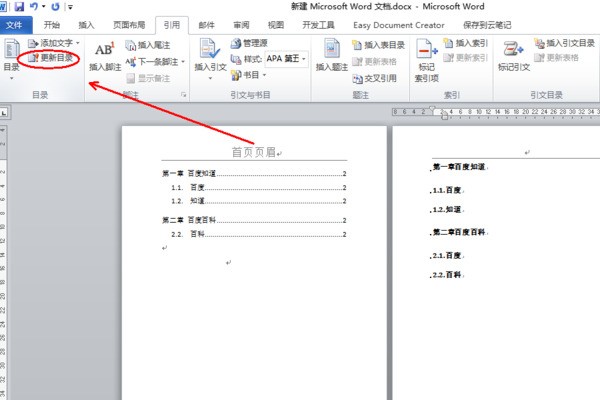Click the first-line indent marker on the ruler
The image size is (600, 400).
432,109
